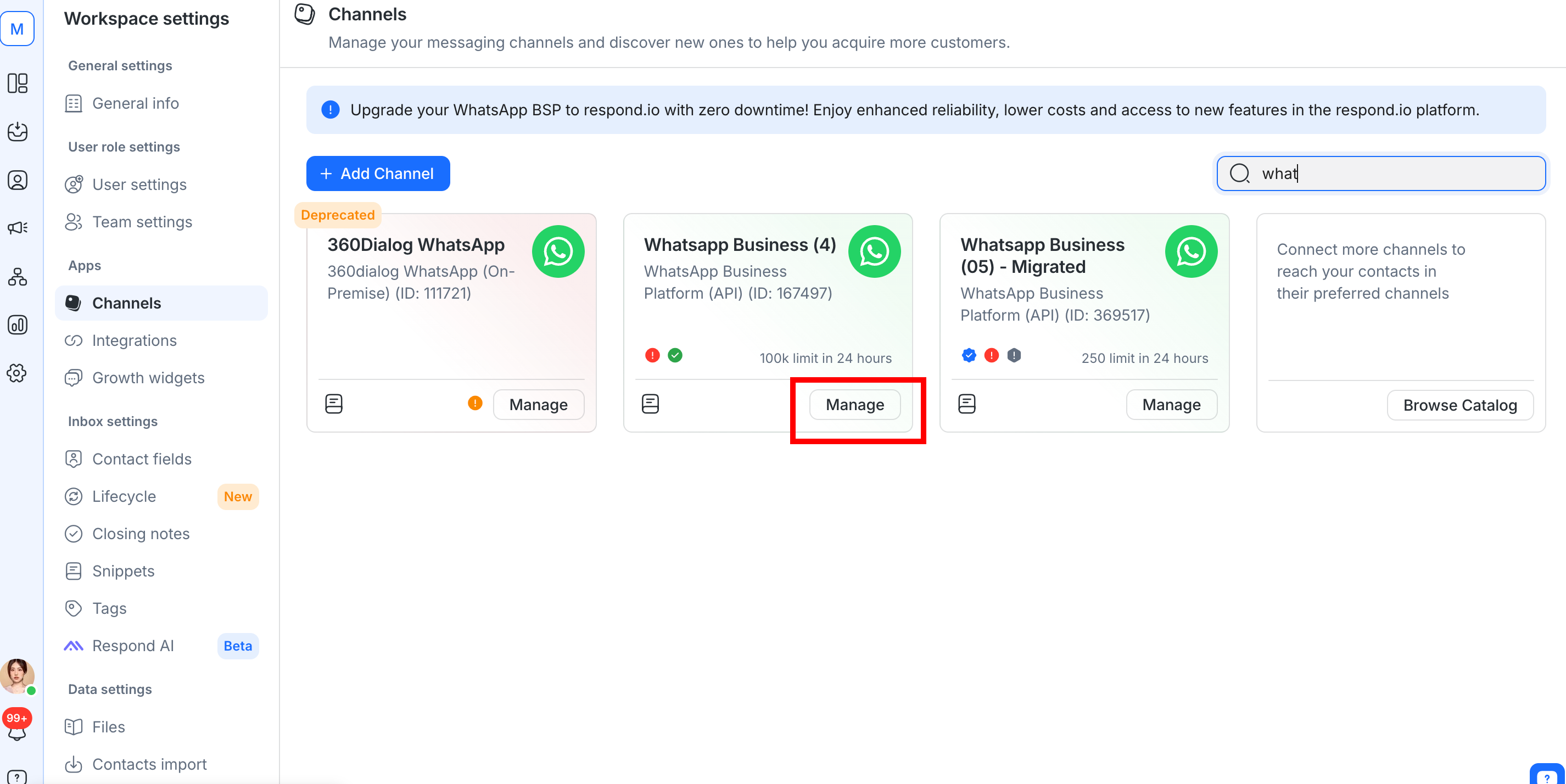Open the workflows icon in left rail
1566x784 pixels.
(17, 277)
